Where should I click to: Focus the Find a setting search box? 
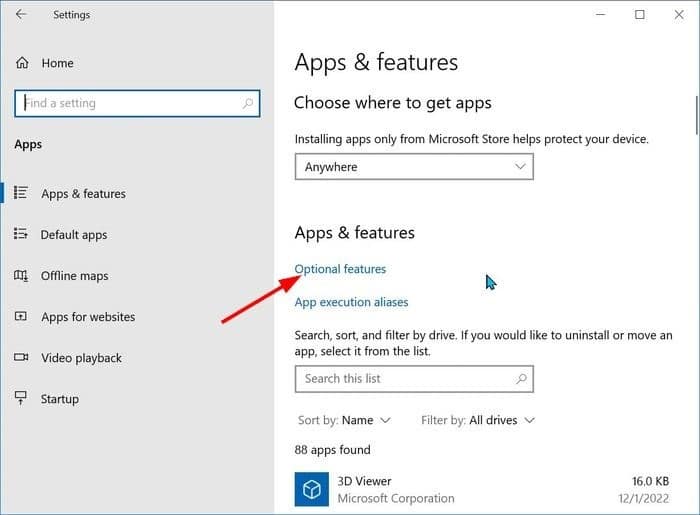137,104
